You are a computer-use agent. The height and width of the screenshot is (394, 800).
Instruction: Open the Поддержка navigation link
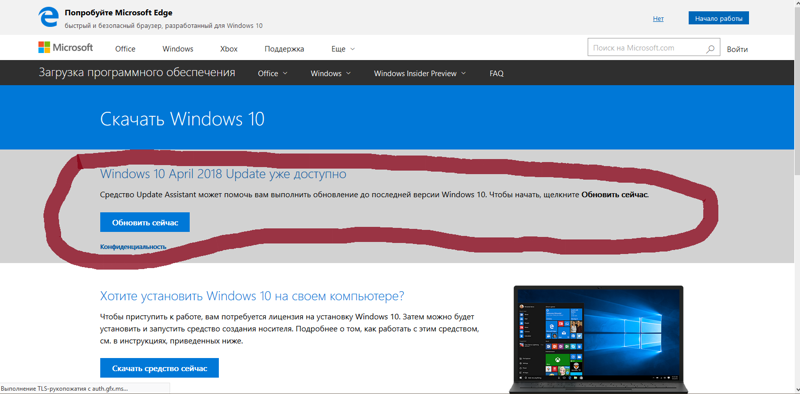click(x=284, y=49)
